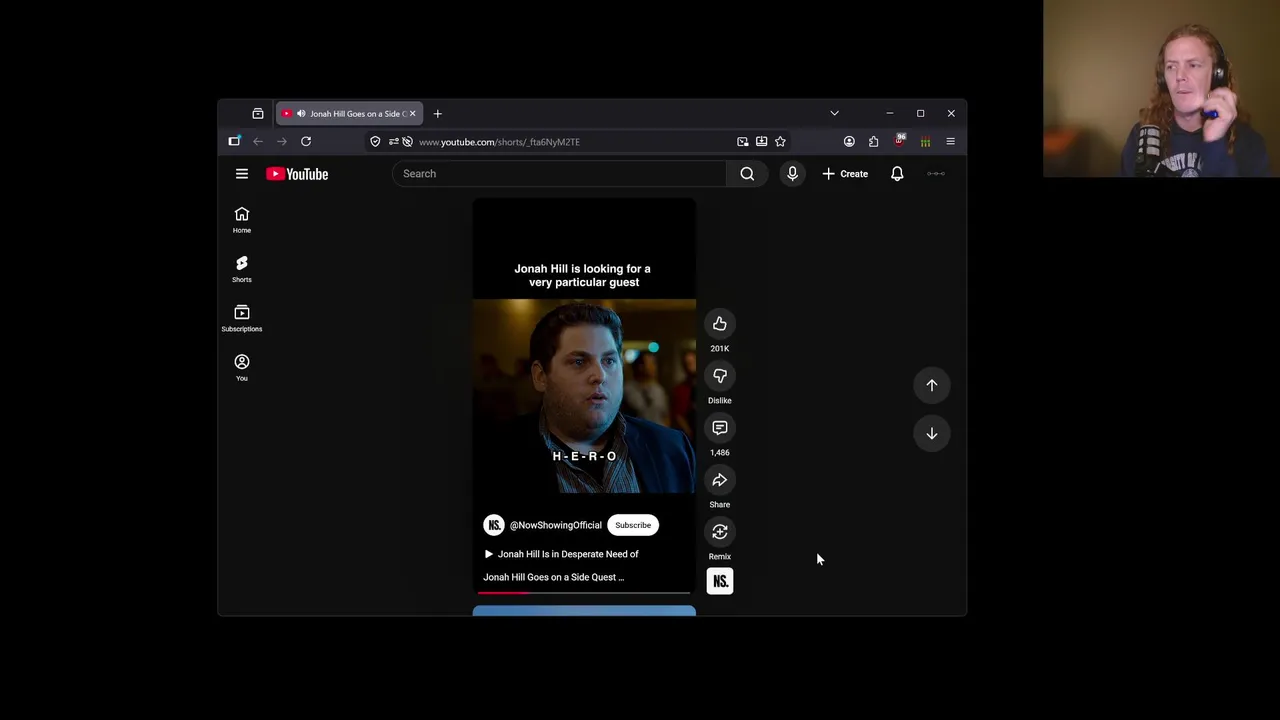Viewport: 1280px width, 720px height.
Task: Go forward in browser history
Action: 282,142
